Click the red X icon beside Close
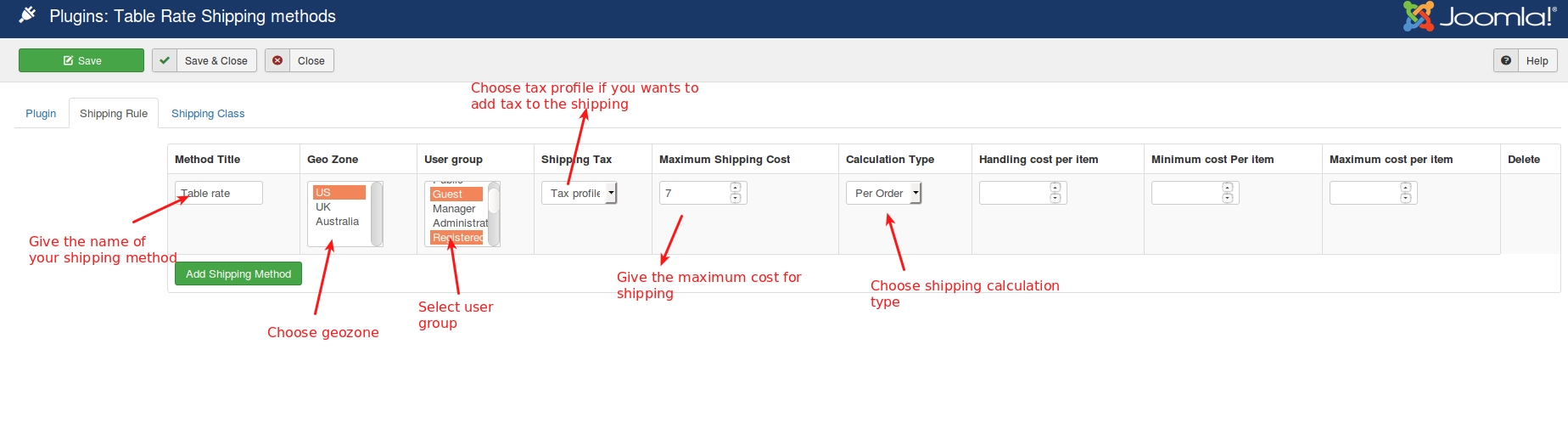Viewport: 1568px width, 434px height. [x=277, y=60]
